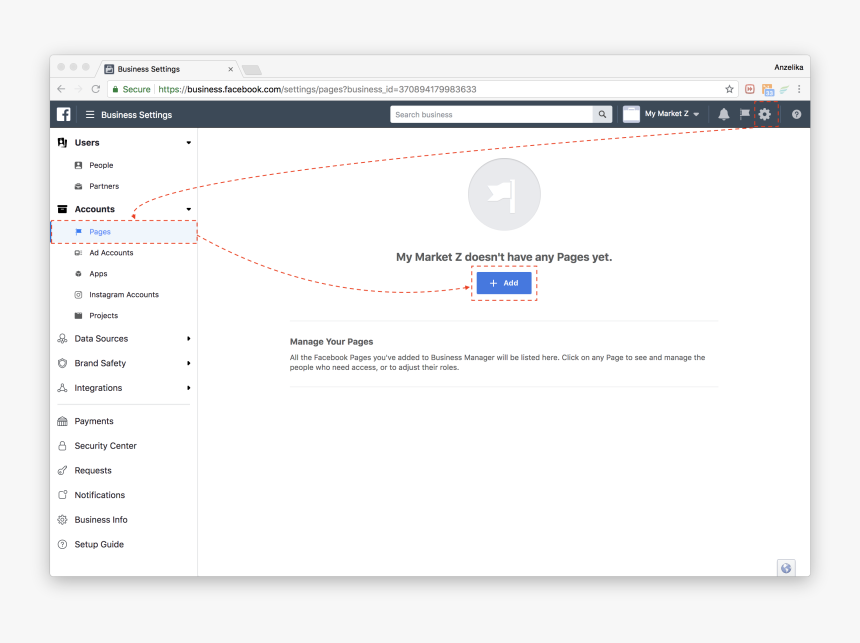Click the blue Add button
The image size is (860, 643).
pos(504,283)
